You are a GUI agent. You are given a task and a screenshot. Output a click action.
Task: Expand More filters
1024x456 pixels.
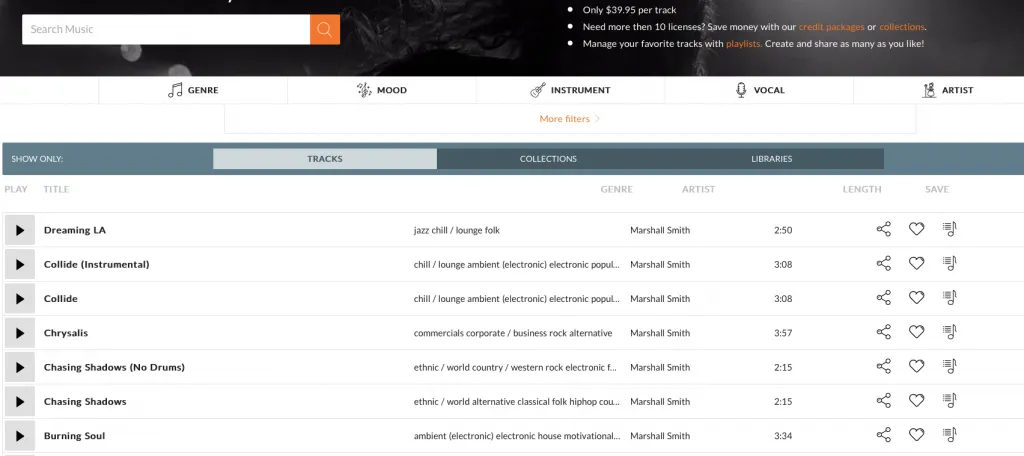click(569, 119)
